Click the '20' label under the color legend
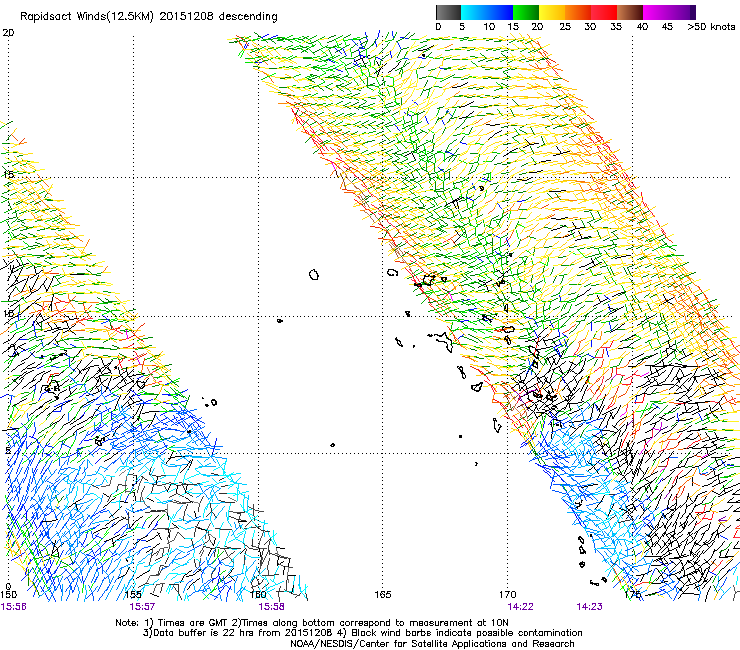The height and width of the screenshot is (650, 740). click(537, 27)
